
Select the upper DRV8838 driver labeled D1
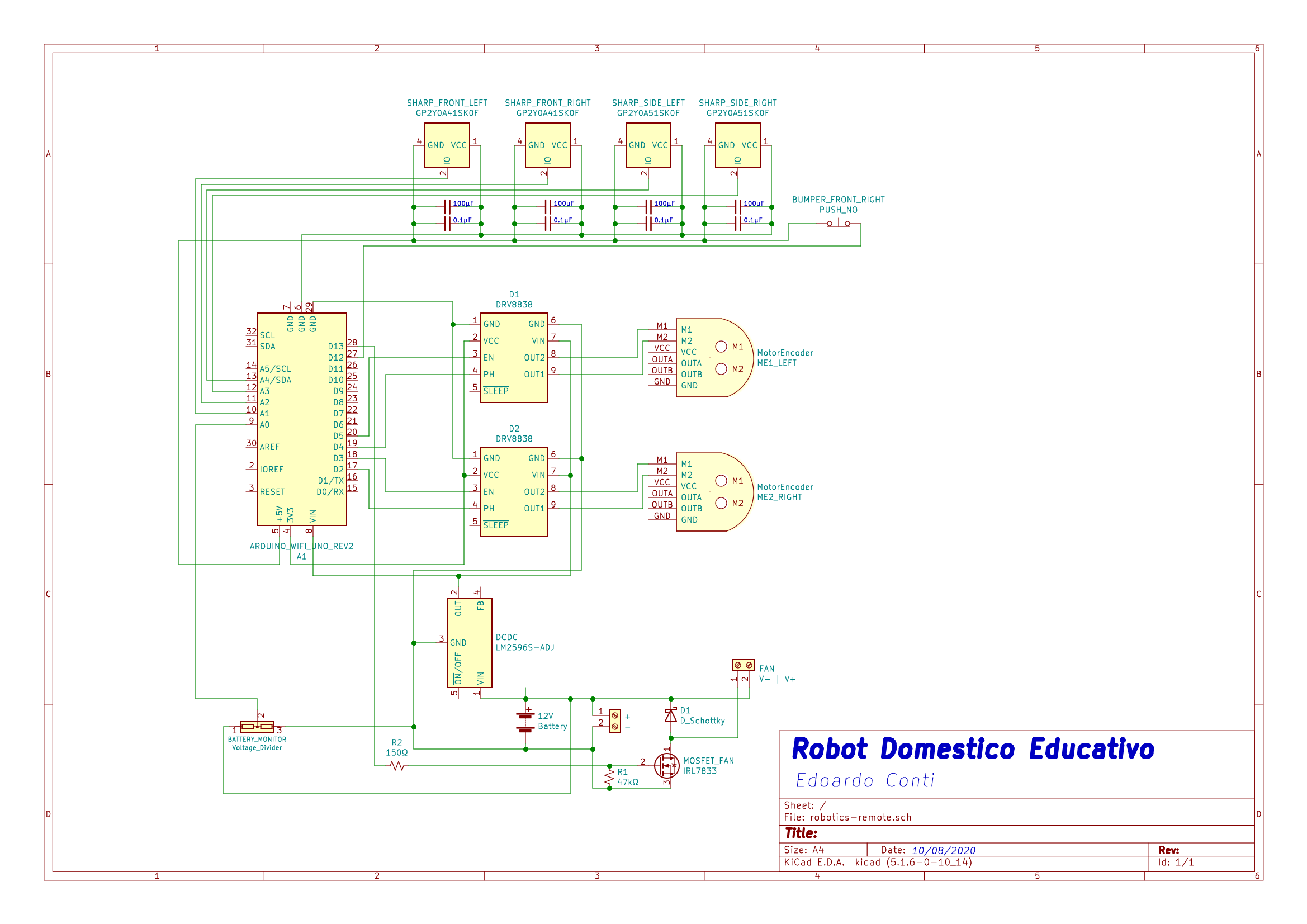tap(514, 358)
